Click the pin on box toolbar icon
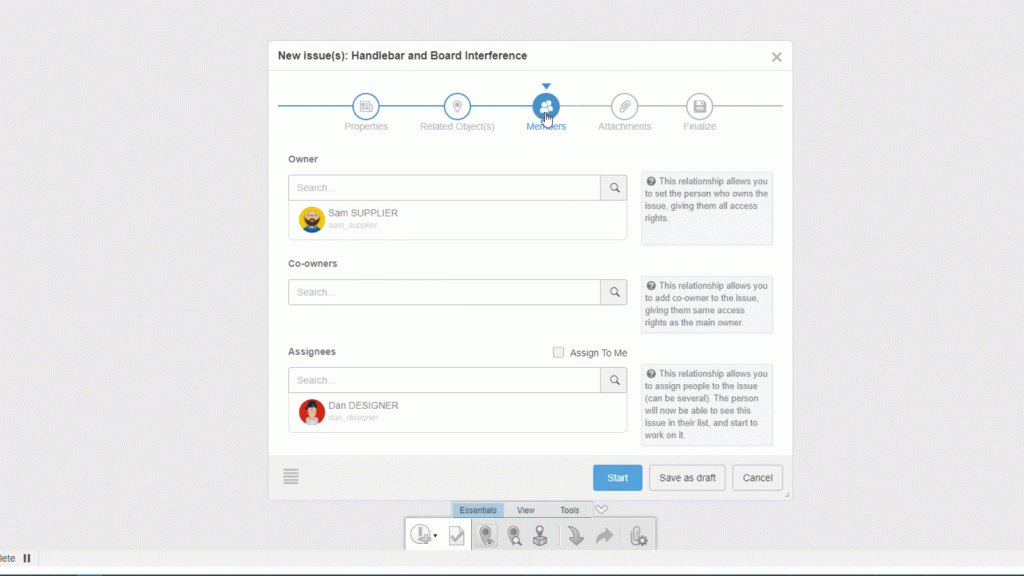Screen dimensions: 1024x576 click(540, 536)
